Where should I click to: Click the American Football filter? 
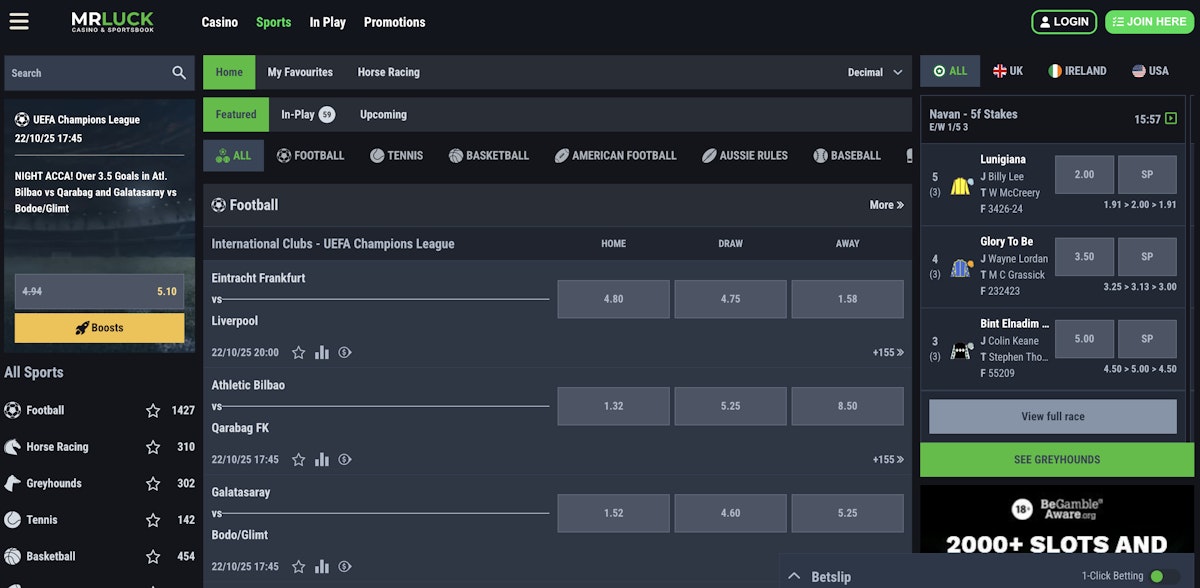coord(615,156)
